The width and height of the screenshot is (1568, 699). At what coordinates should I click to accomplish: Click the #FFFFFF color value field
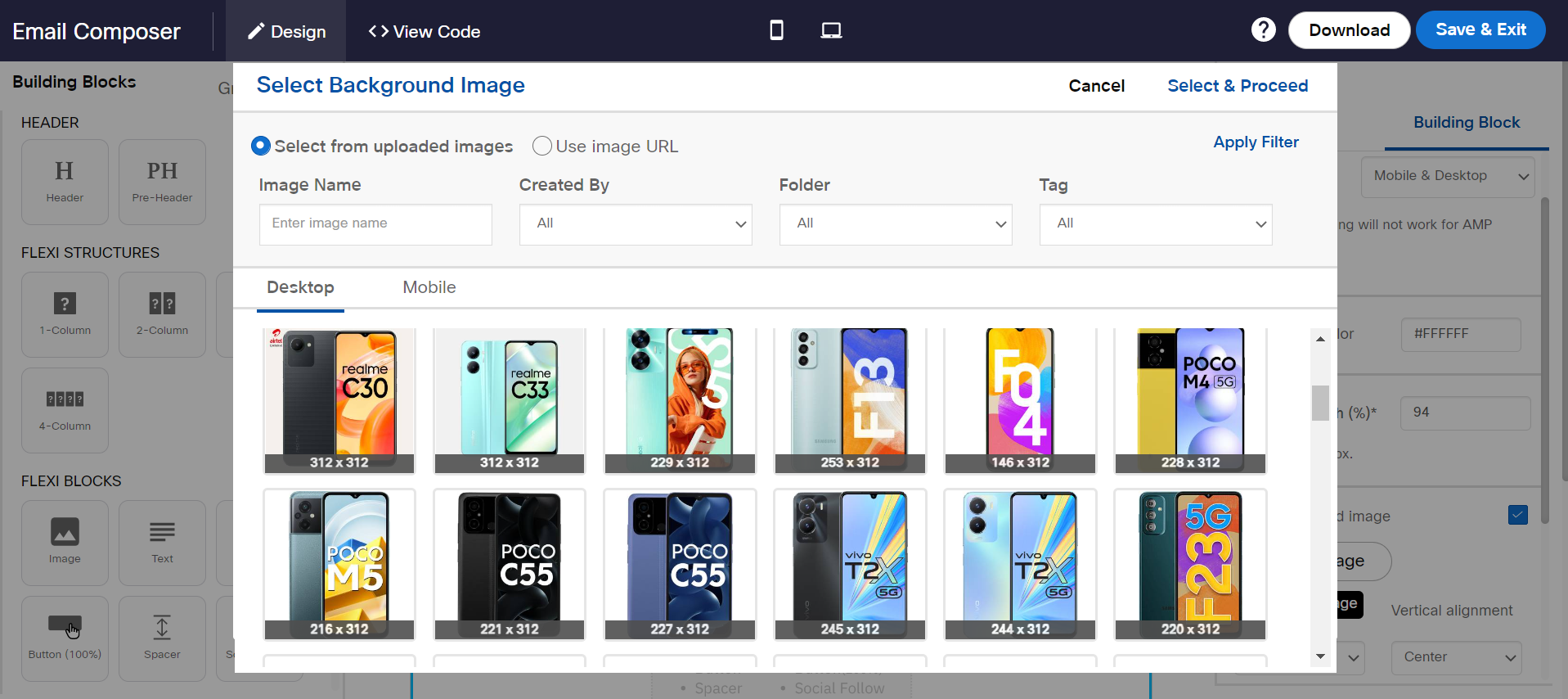(1461, 334)
